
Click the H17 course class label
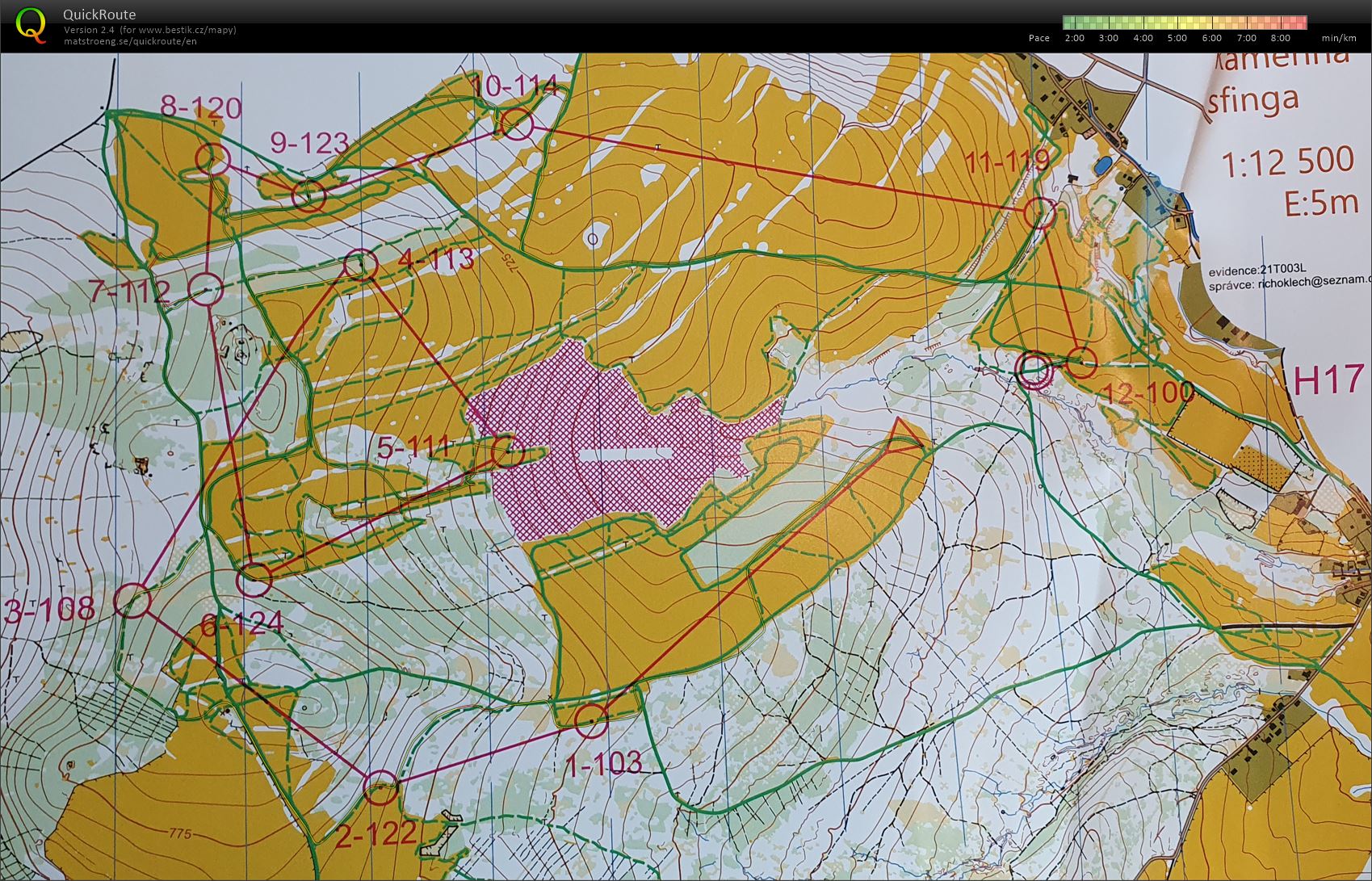(1331, 380)
